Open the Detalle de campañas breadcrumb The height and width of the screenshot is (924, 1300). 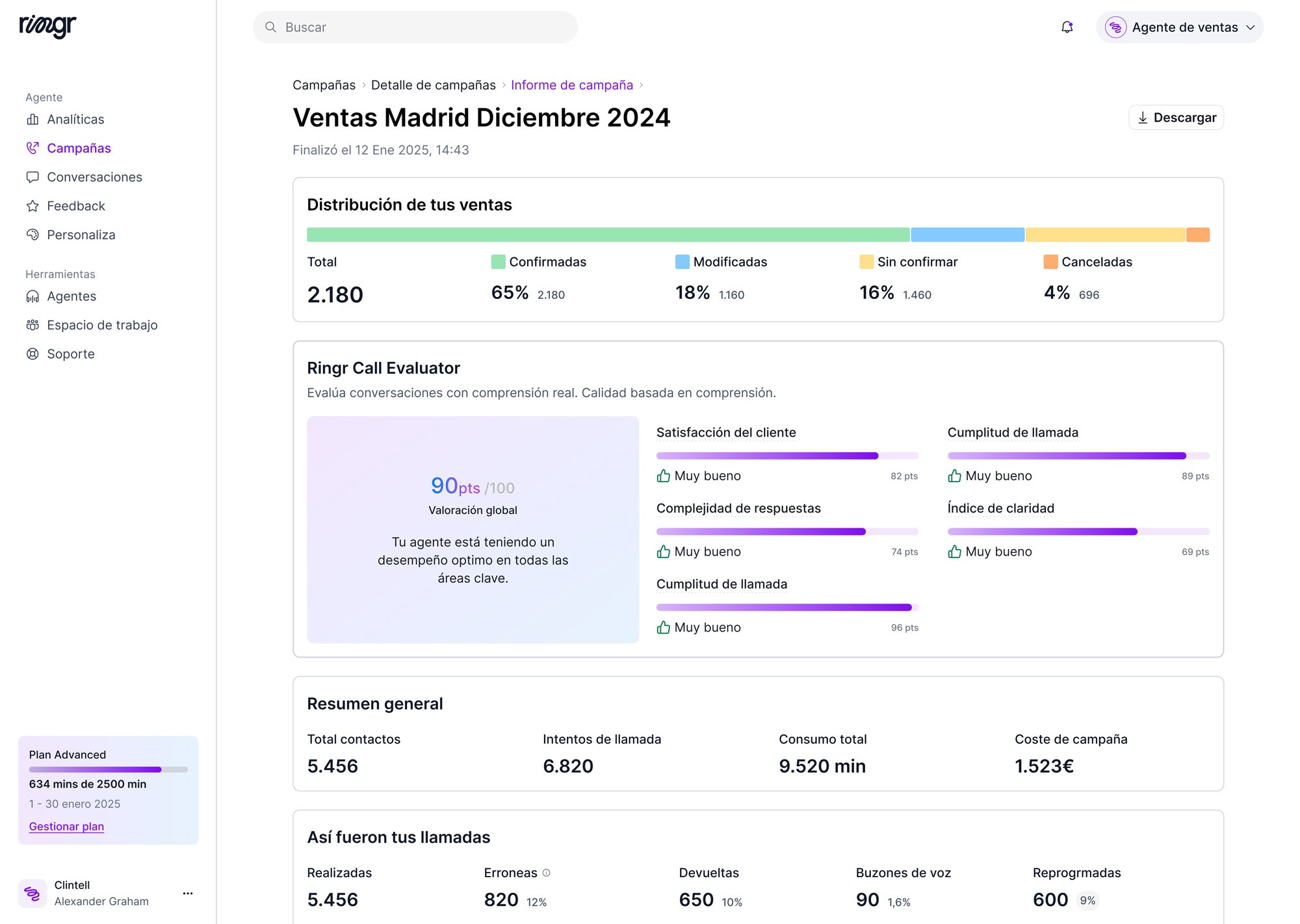point(433,85)
